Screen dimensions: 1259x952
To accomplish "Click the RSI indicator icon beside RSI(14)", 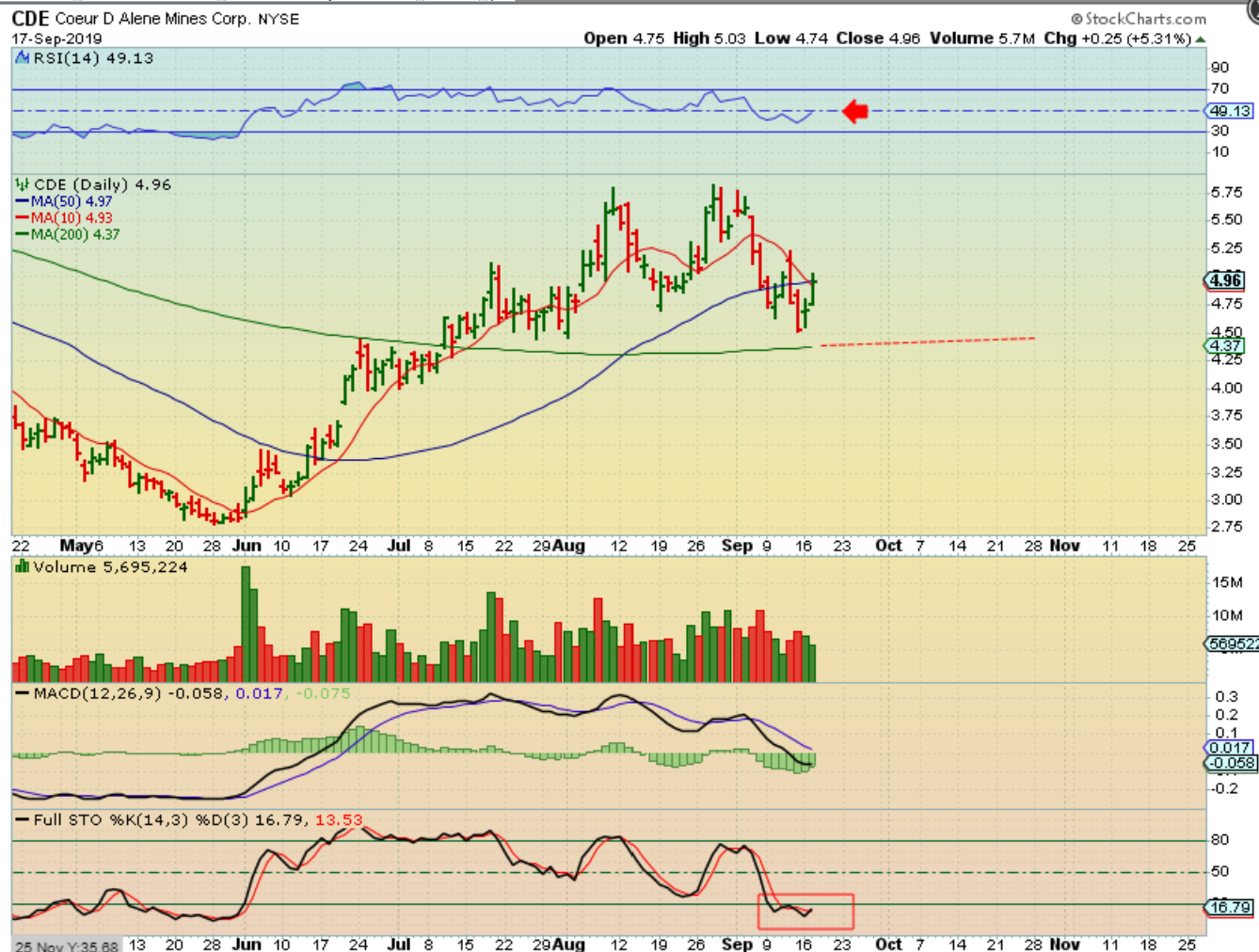I will [23, 58].
